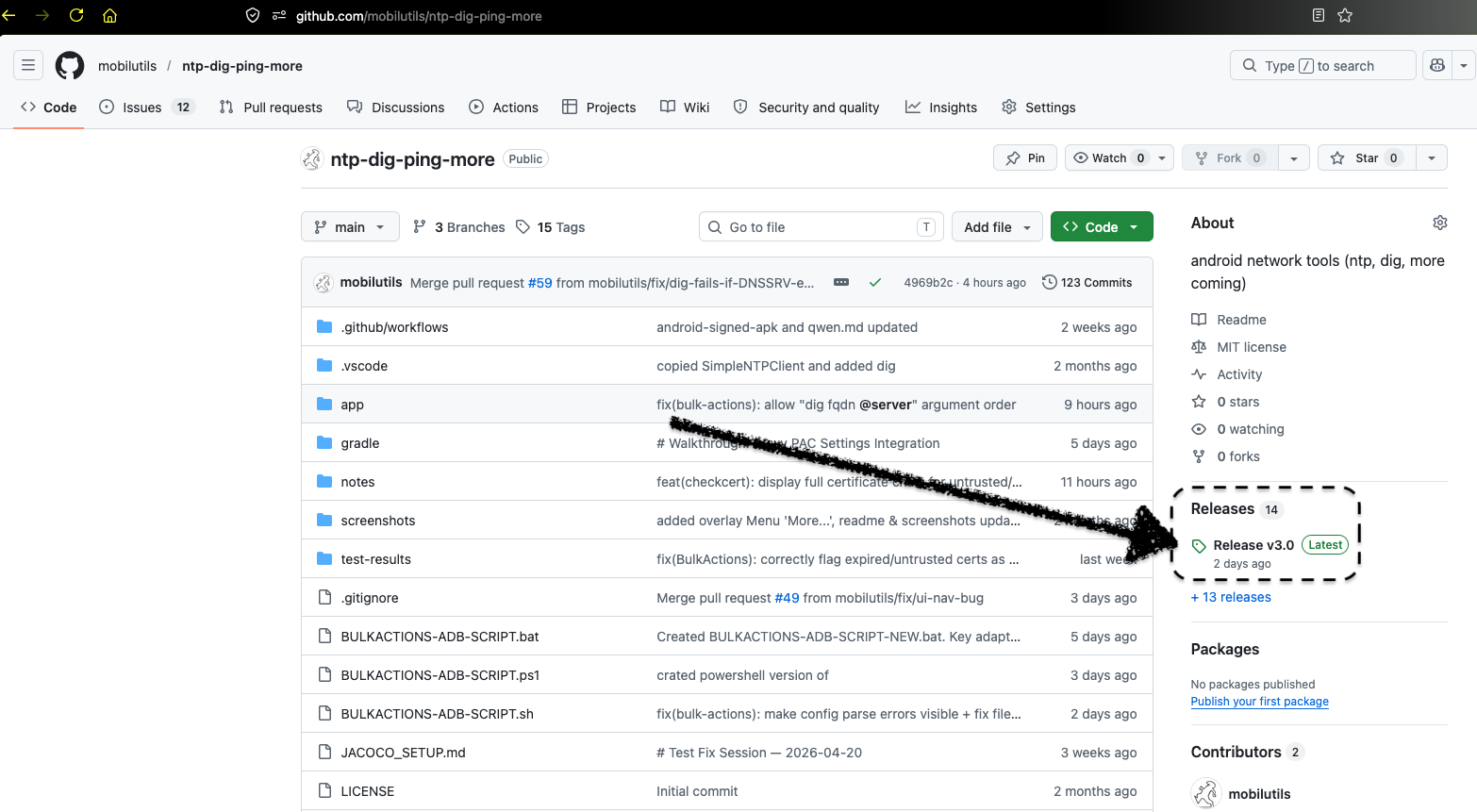View 0 watching link
Image resolution: width=1477 pixels, height=812 pixels.
(x=1251, y=429)
